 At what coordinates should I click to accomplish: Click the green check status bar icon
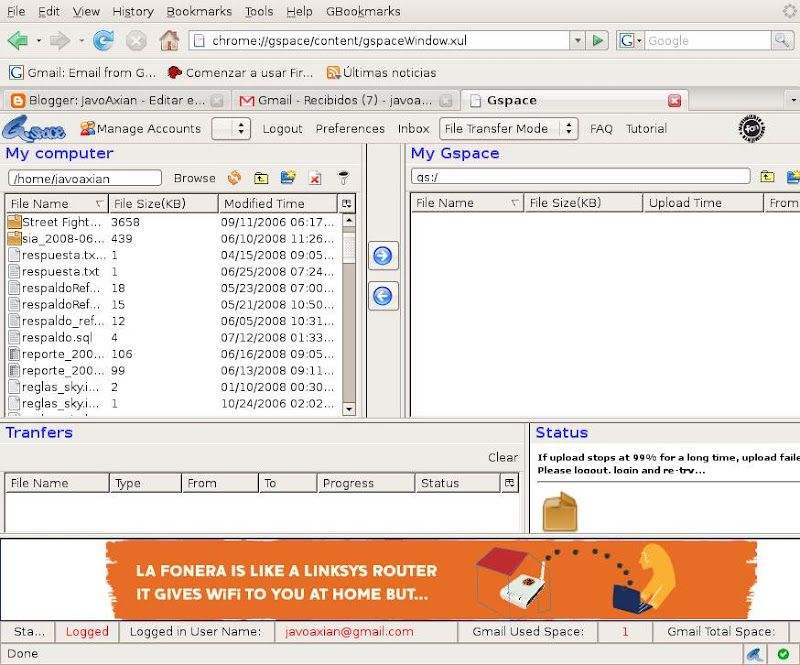[783, 654]
